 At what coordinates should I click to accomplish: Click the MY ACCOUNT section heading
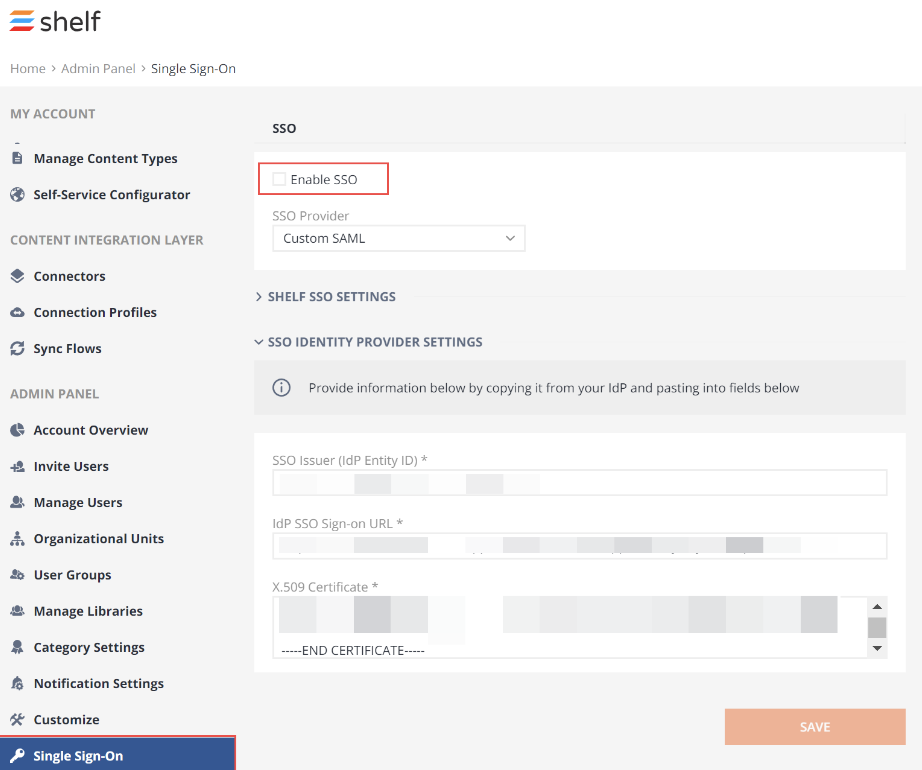(x=53, y=114)
